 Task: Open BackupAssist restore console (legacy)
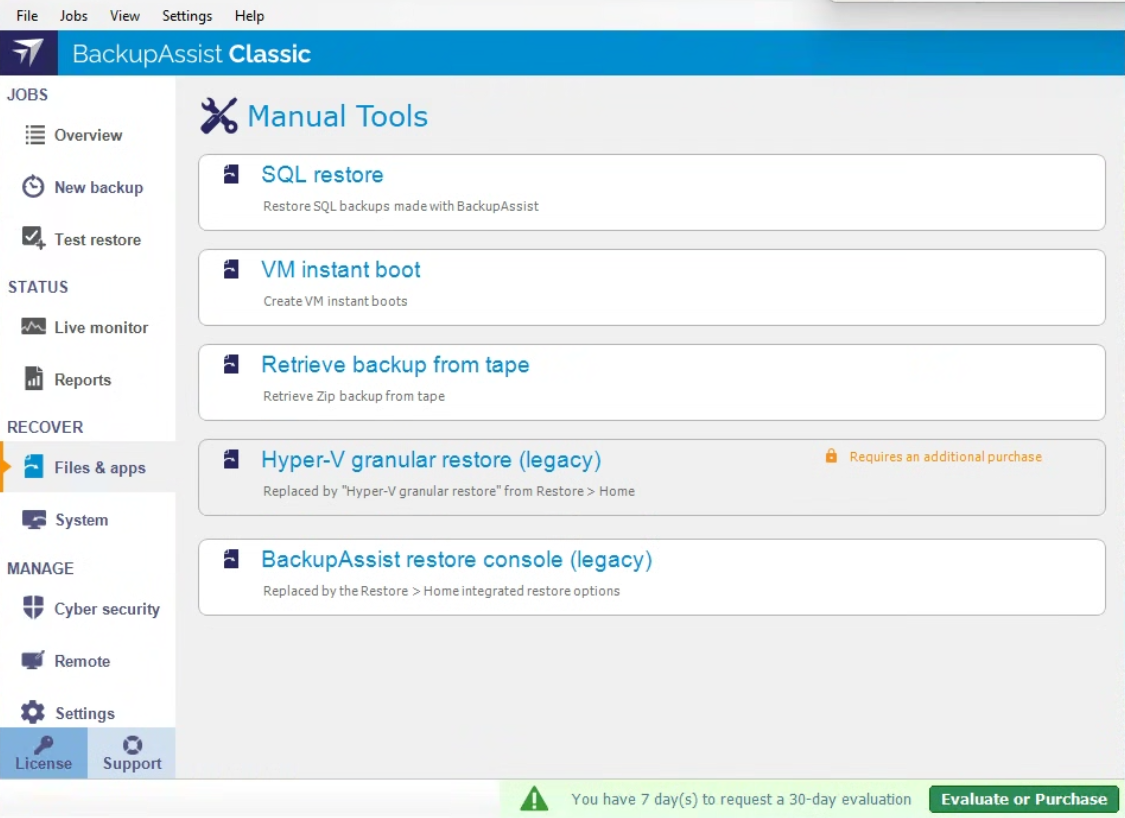(456, 560)
